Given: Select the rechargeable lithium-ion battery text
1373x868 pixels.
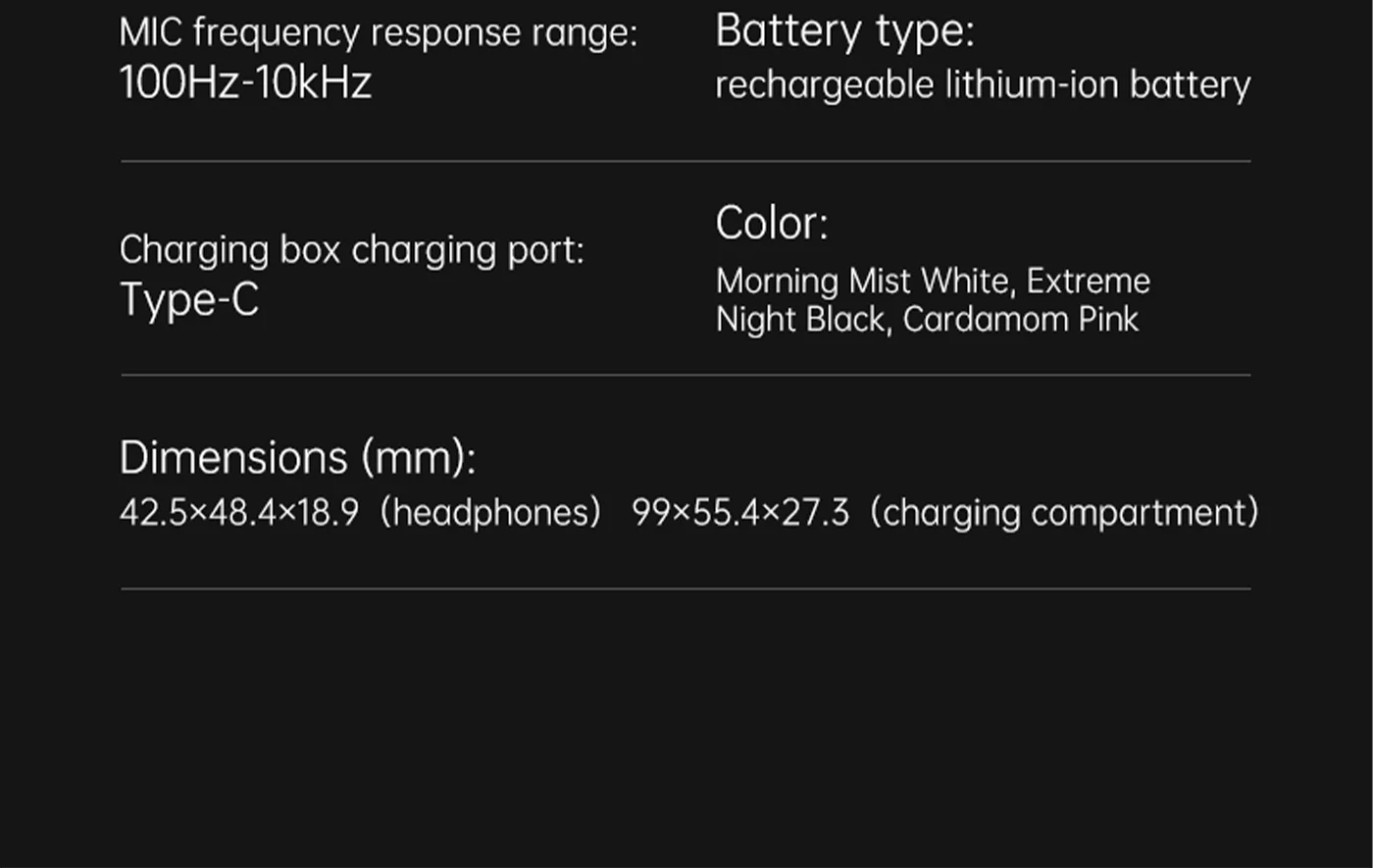Looking at the screenshot, I should click(983, 85).
